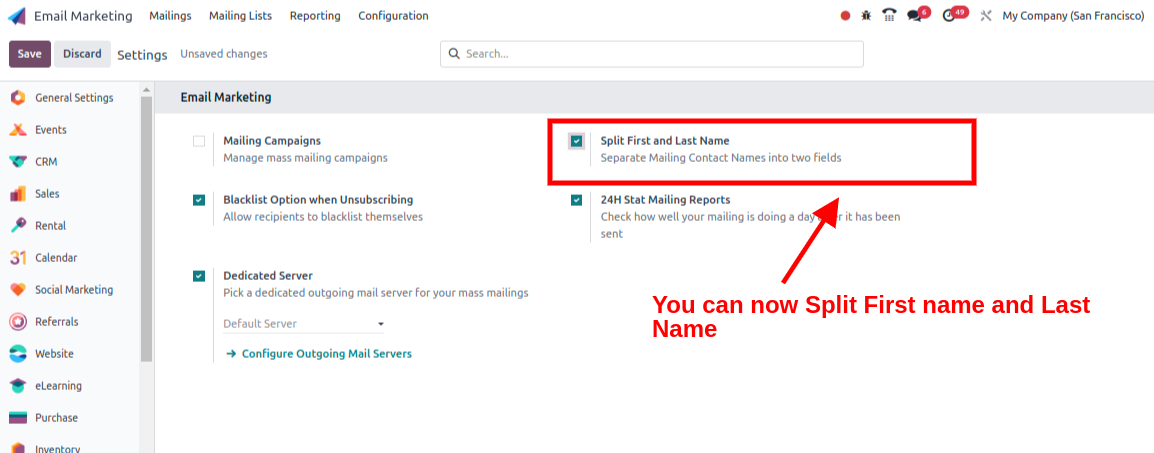1154x453 pixels.
Task: Select Website icon in sidebar
Action: coord(18,354)
